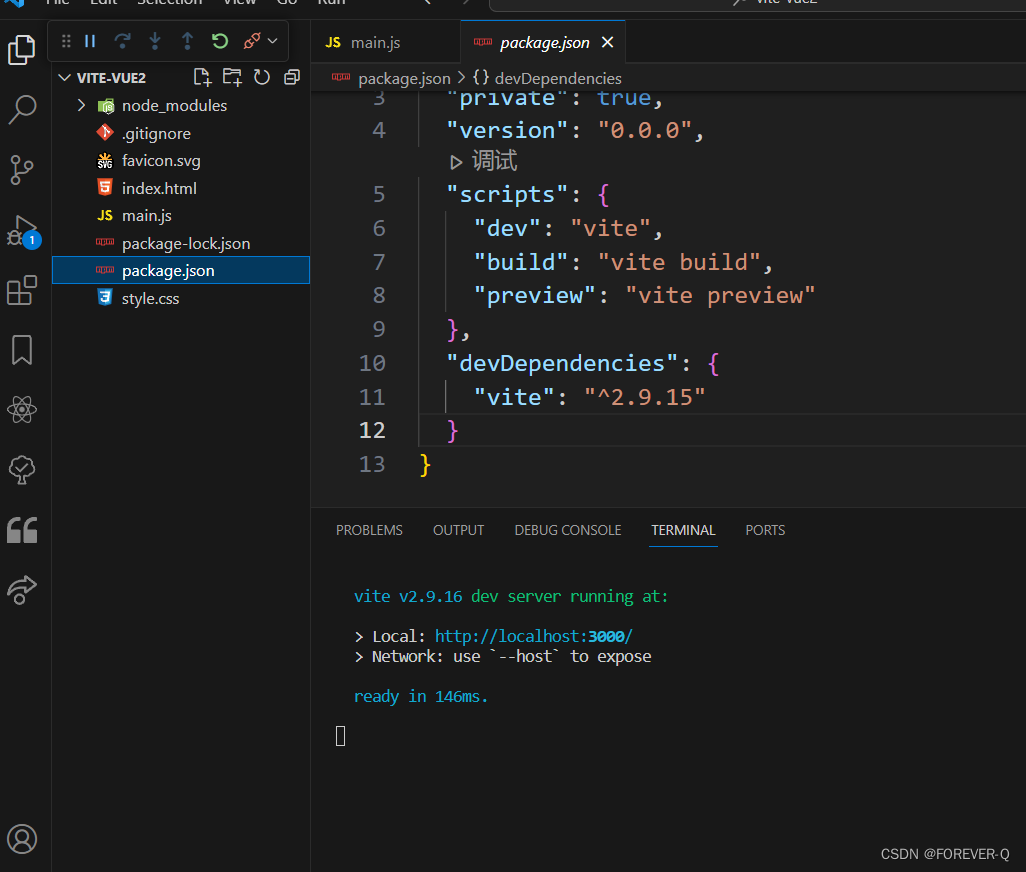Select style.css in the Explorer
1026x872 pixels.
click(151, 297)
